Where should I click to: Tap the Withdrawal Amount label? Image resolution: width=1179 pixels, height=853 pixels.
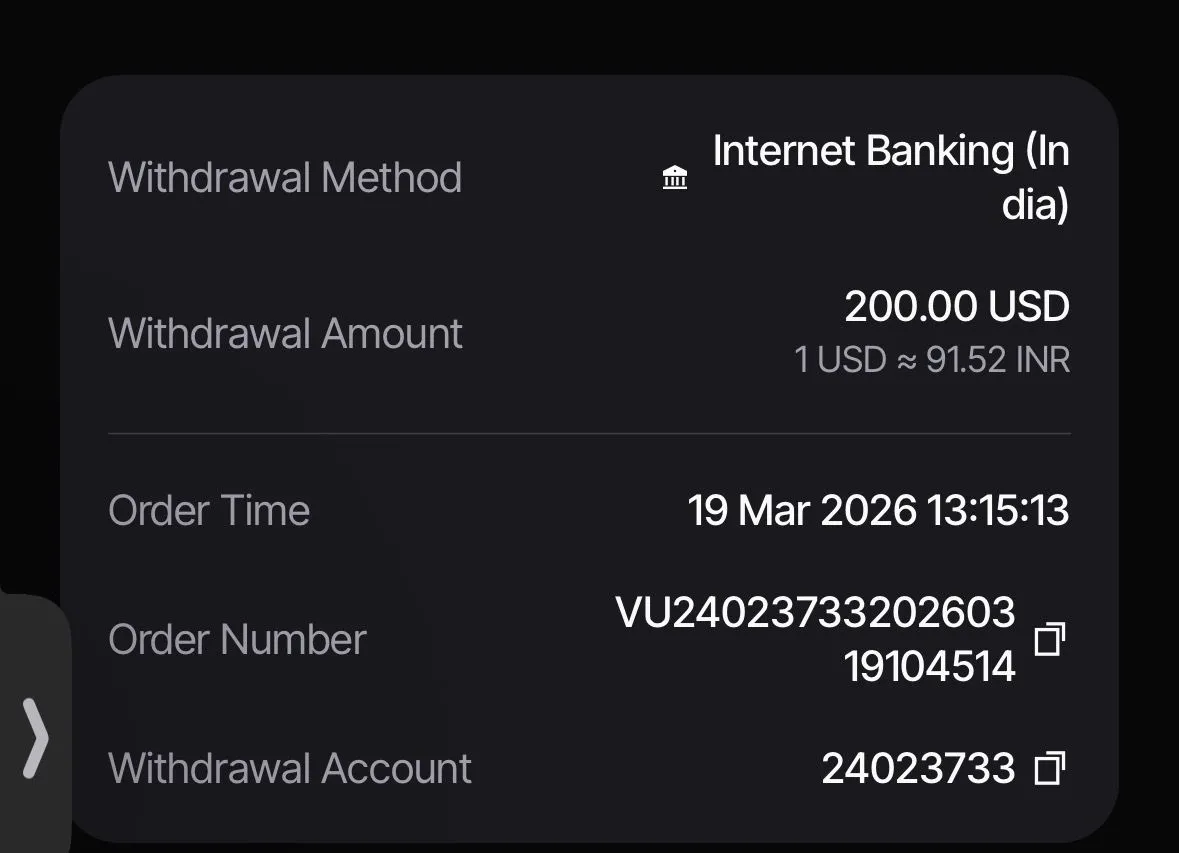(285, 333)
